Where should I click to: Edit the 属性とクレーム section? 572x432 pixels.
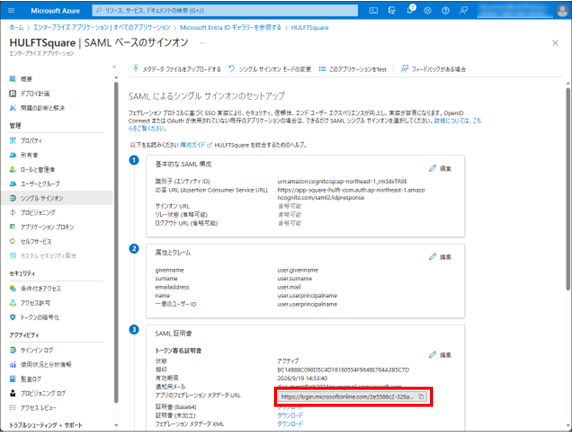[x=440, y=257]
